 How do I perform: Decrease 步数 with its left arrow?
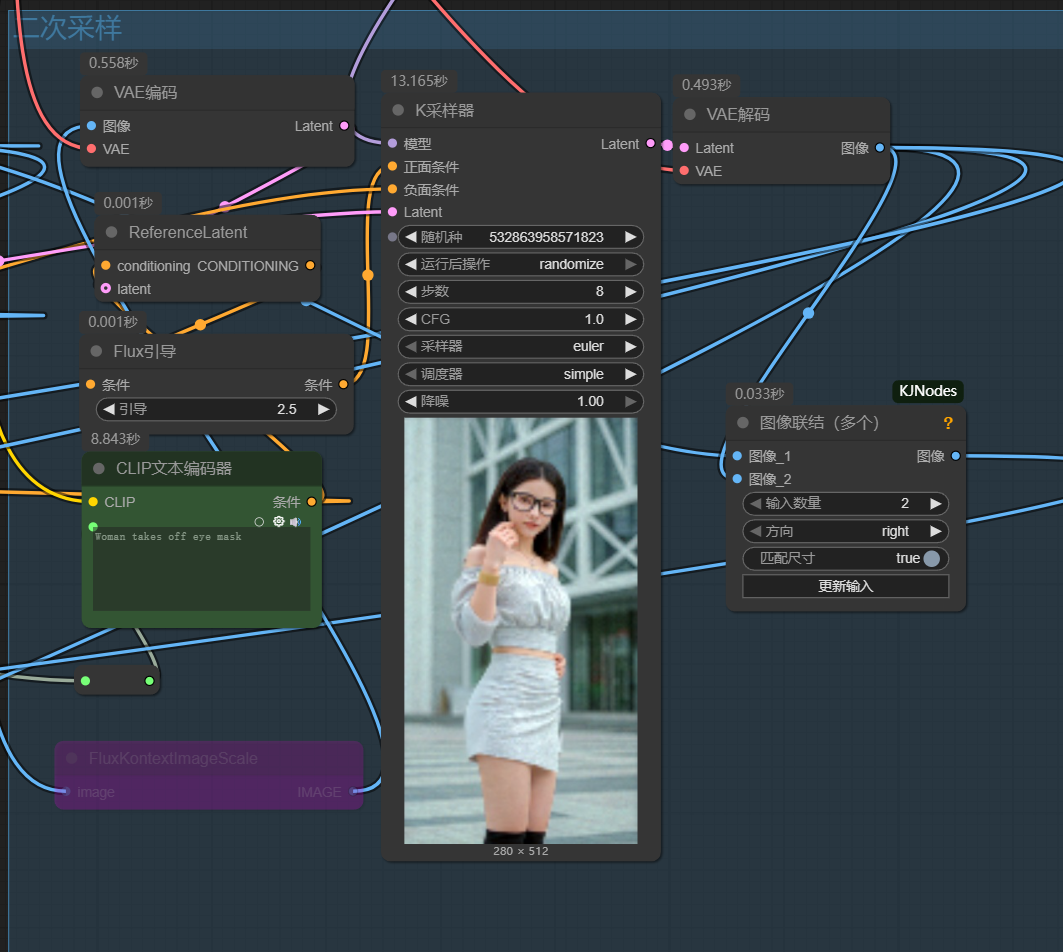click(411, 292)
